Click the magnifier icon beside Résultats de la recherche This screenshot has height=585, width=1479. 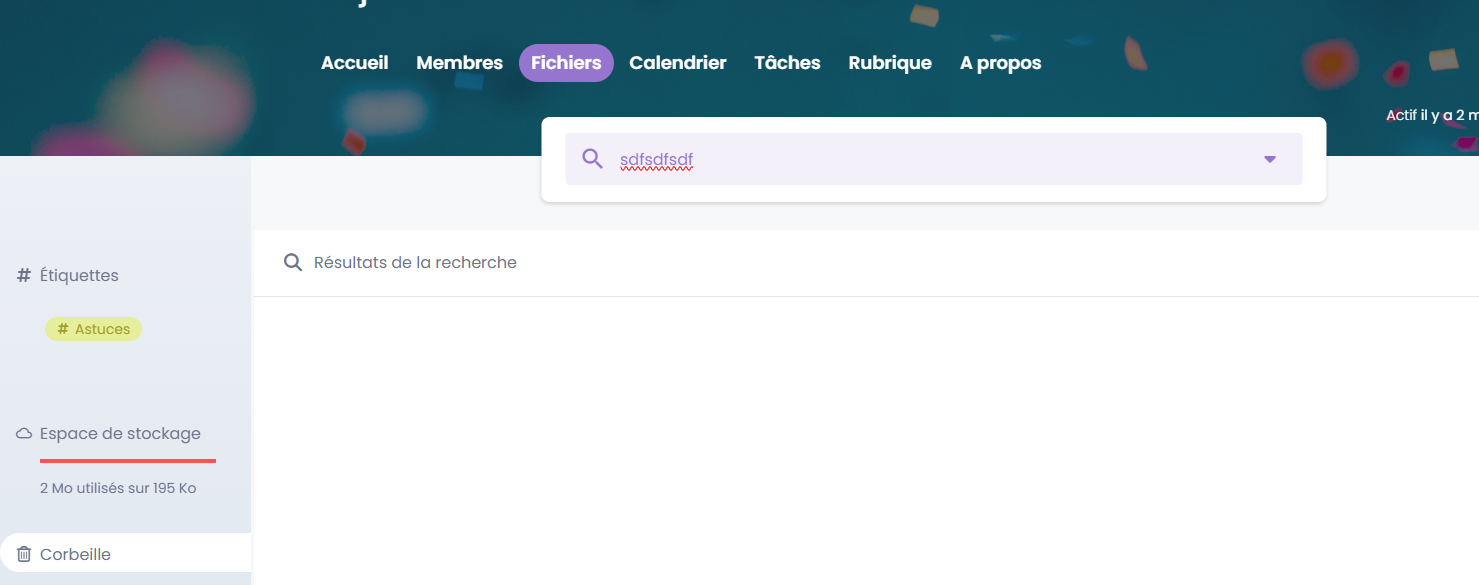[x=293, y=263]
